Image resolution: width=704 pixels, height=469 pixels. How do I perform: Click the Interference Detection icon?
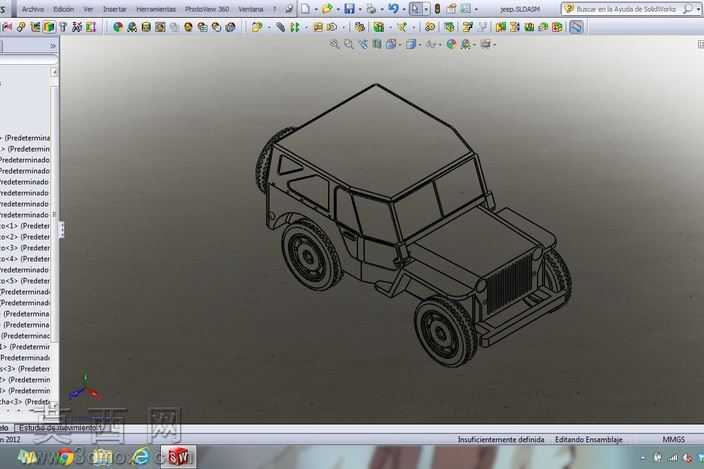(501, 27)
